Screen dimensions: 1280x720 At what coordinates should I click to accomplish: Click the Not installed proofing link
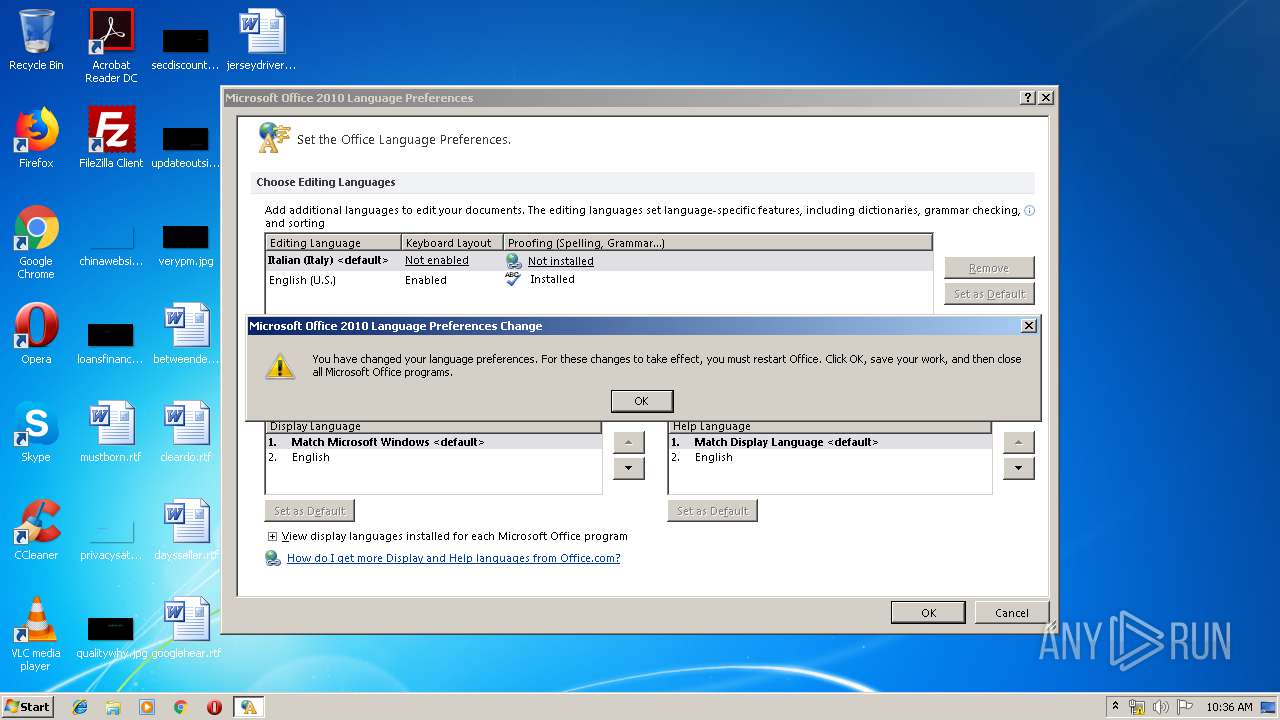[x=560, y=261]
